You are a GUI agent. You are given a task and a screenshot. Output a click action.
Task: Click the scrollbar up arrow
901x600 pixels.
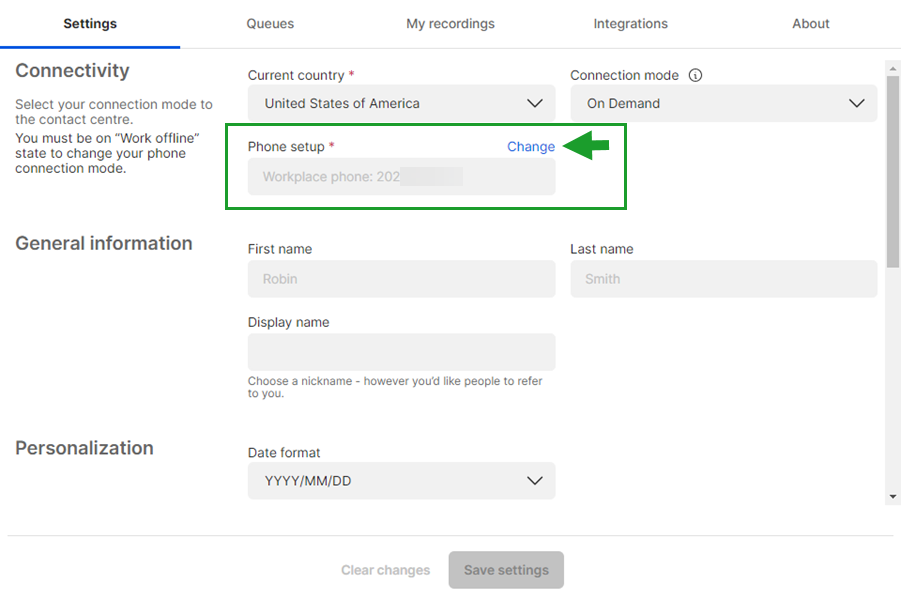coord(892,68)
